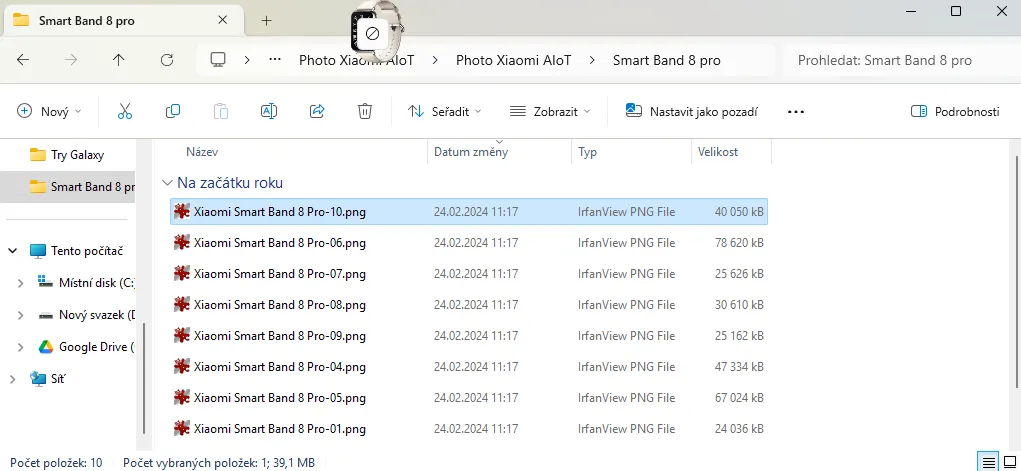Viewport: 1021px width, 471px height.
Task: Expand the Google Drive tree node
Action: pyautogui.click(x=20, y=347)
